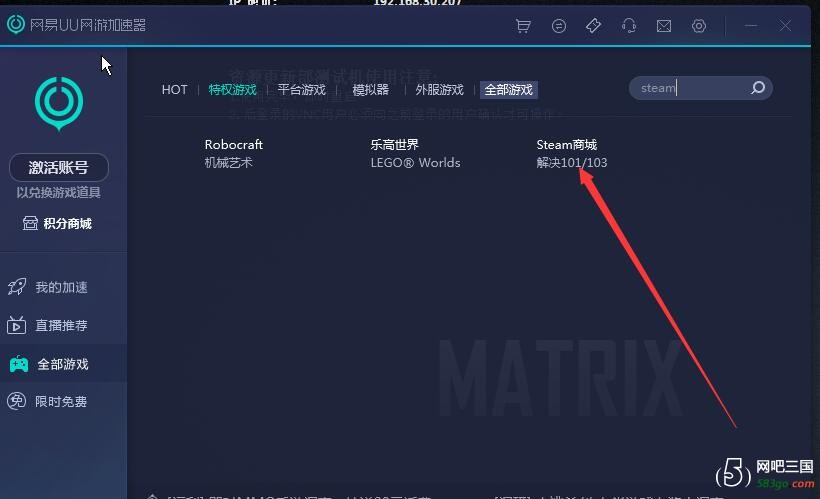Open the shopping cart icon in title bar
The image size is (820, 499).
(x=523, y=26)
